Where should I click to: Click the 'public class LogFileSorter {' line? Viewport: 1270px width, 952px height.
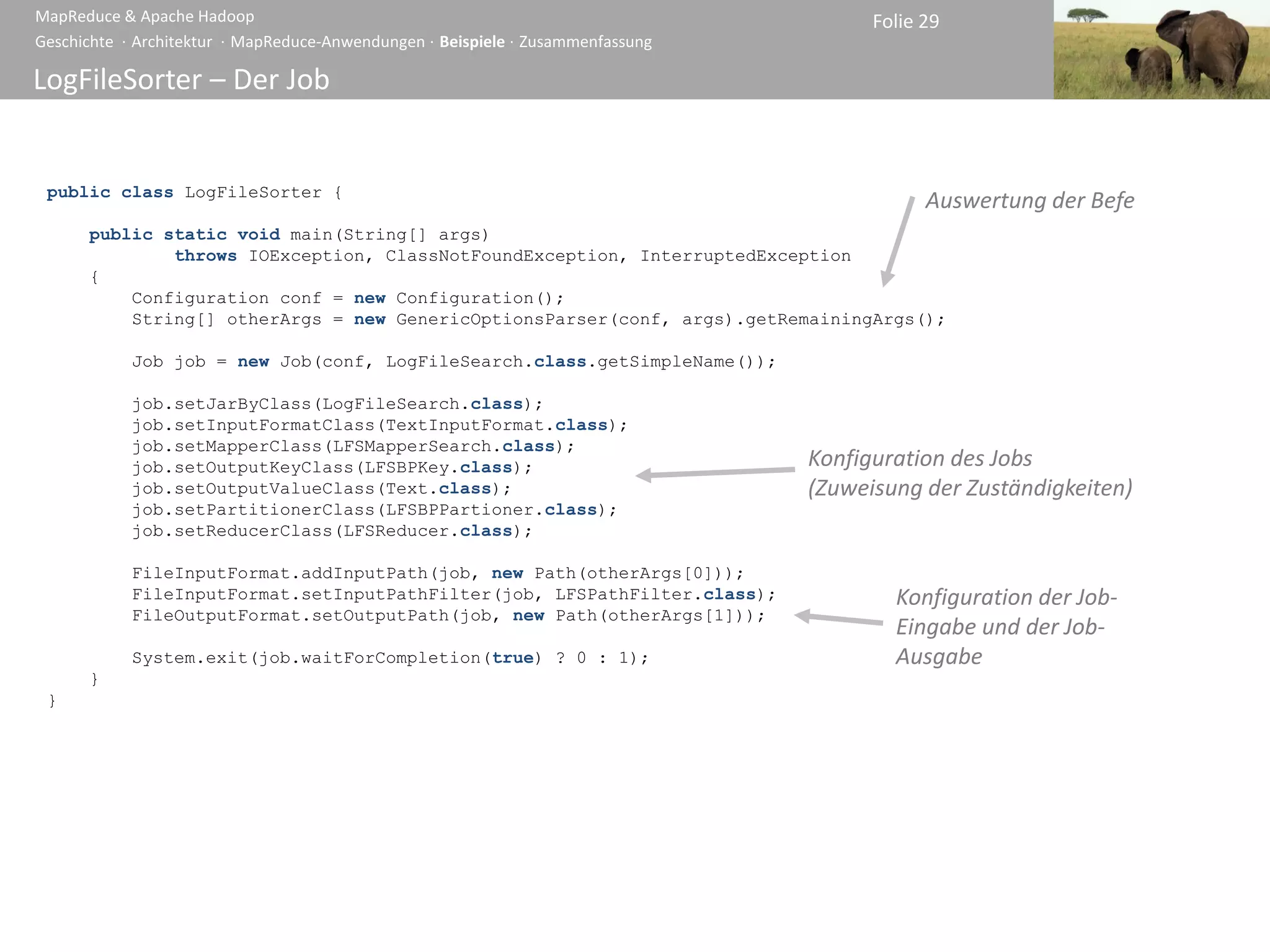point(194,193)
